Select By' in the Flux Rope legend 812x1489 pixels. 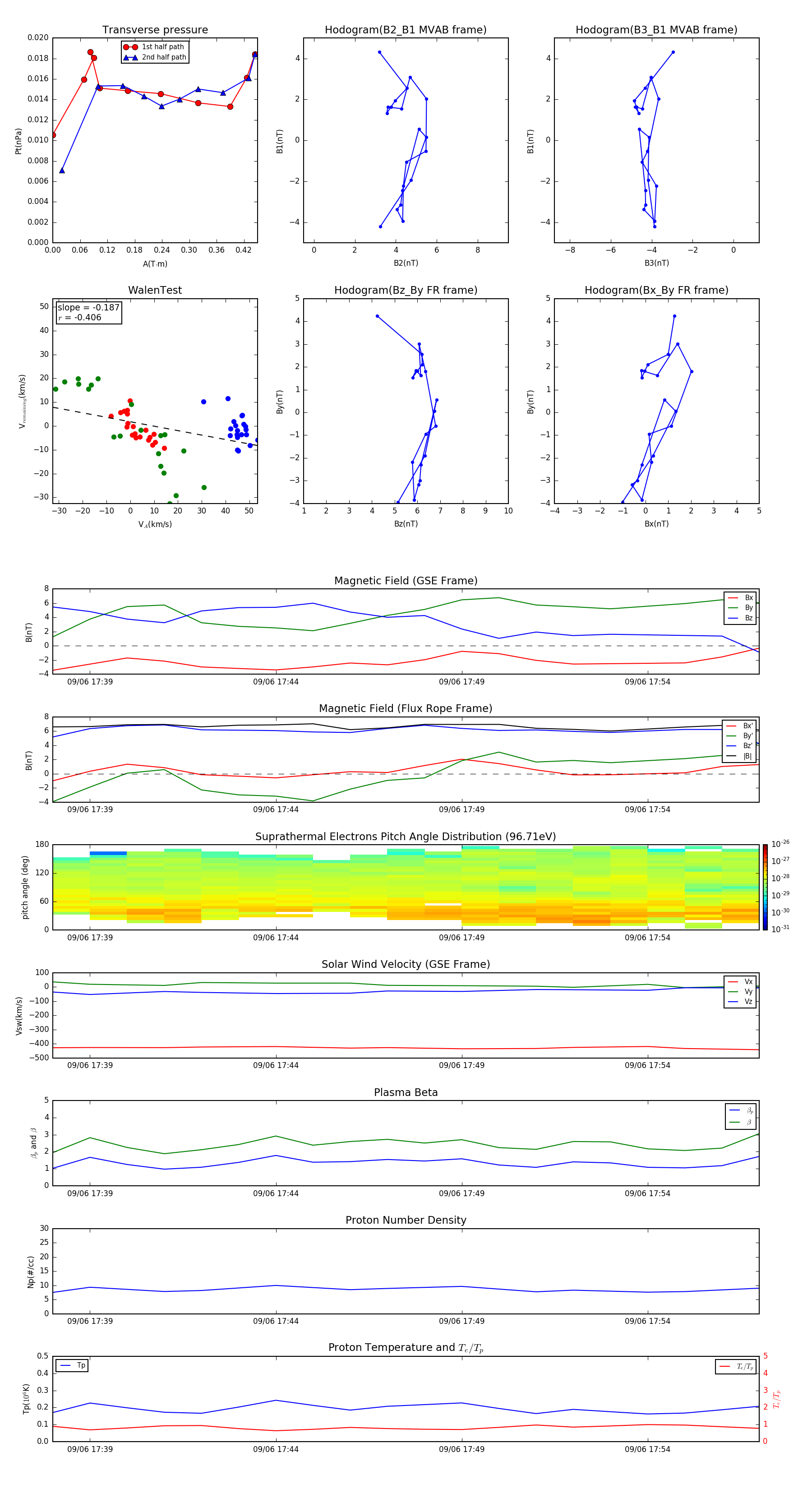tap(740, 736)
